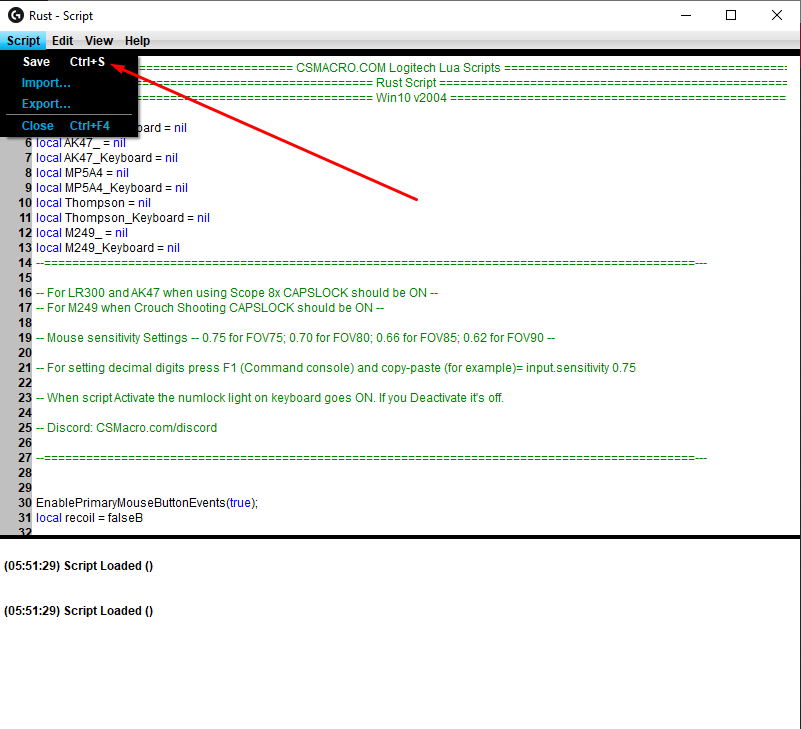801x729 pixels.
Task: Minimize the Rust - Script window
Action: pos(686,15)
